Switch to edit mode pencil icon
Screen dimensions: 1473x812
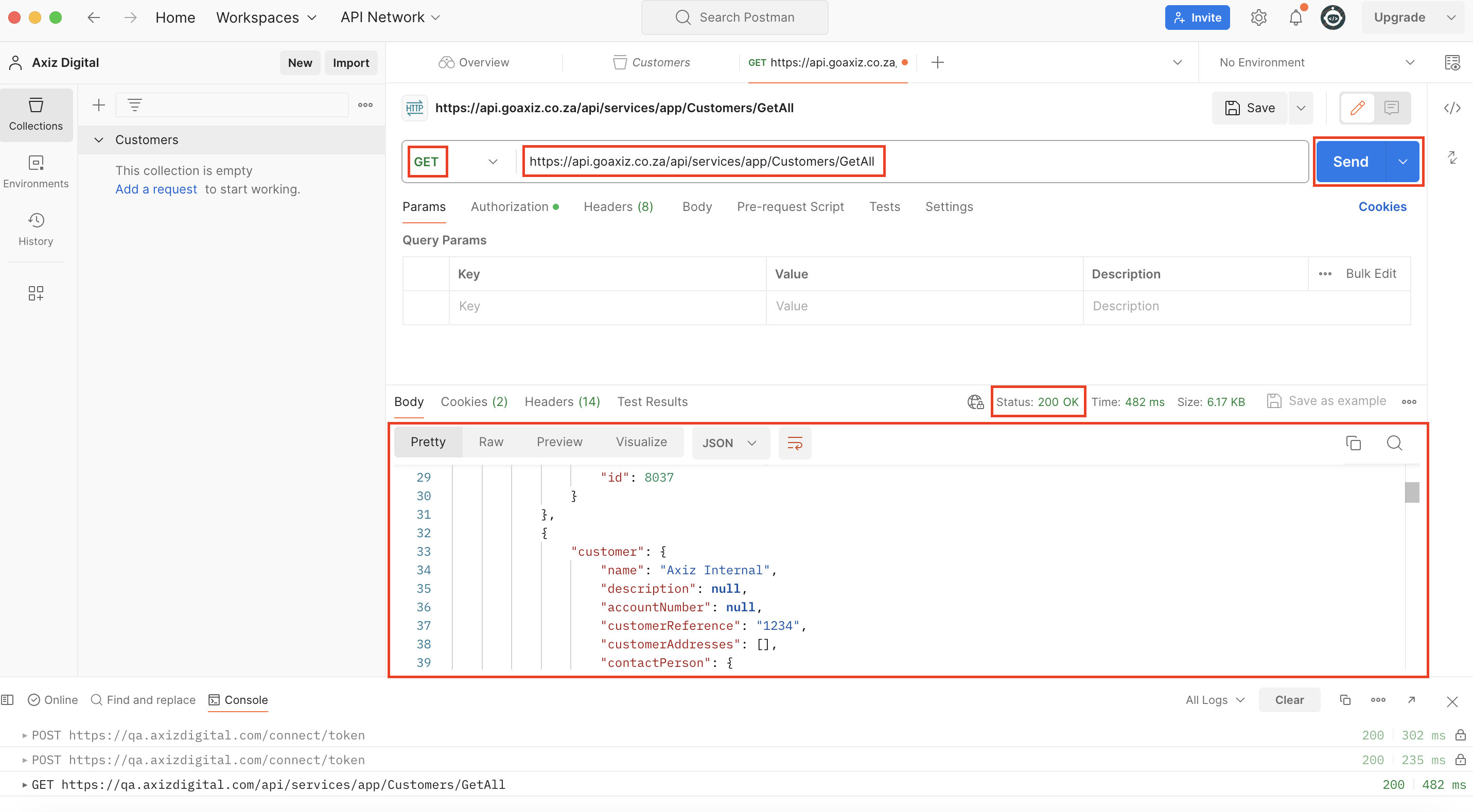pyautogui.click(x=1357, y=108)
